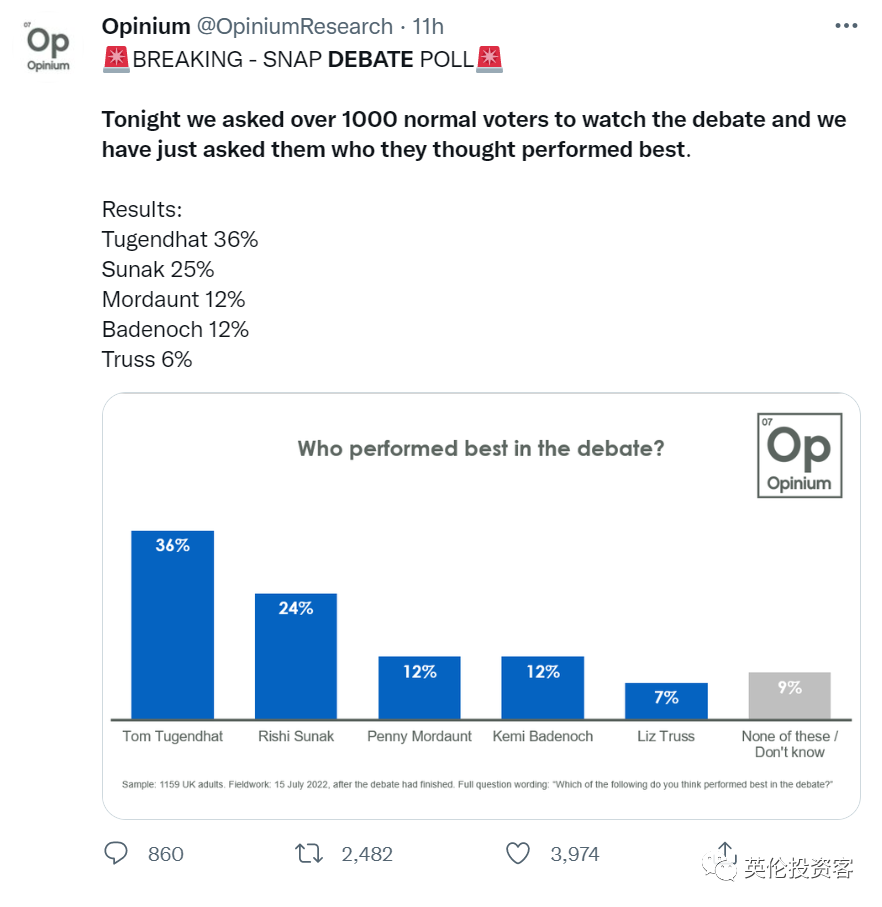Click the 11h timestamp link
Viewport: 882px width, 907px height.
pyautogui.click(x=428, y=26)
